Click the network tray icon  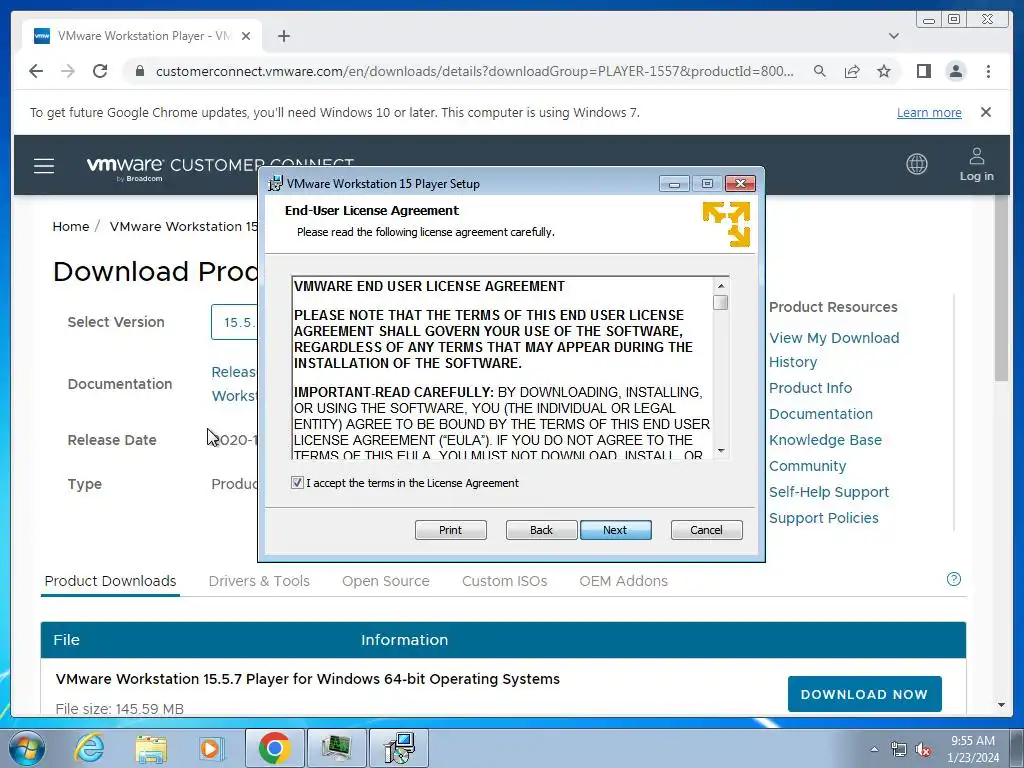[x=899, y=750]
